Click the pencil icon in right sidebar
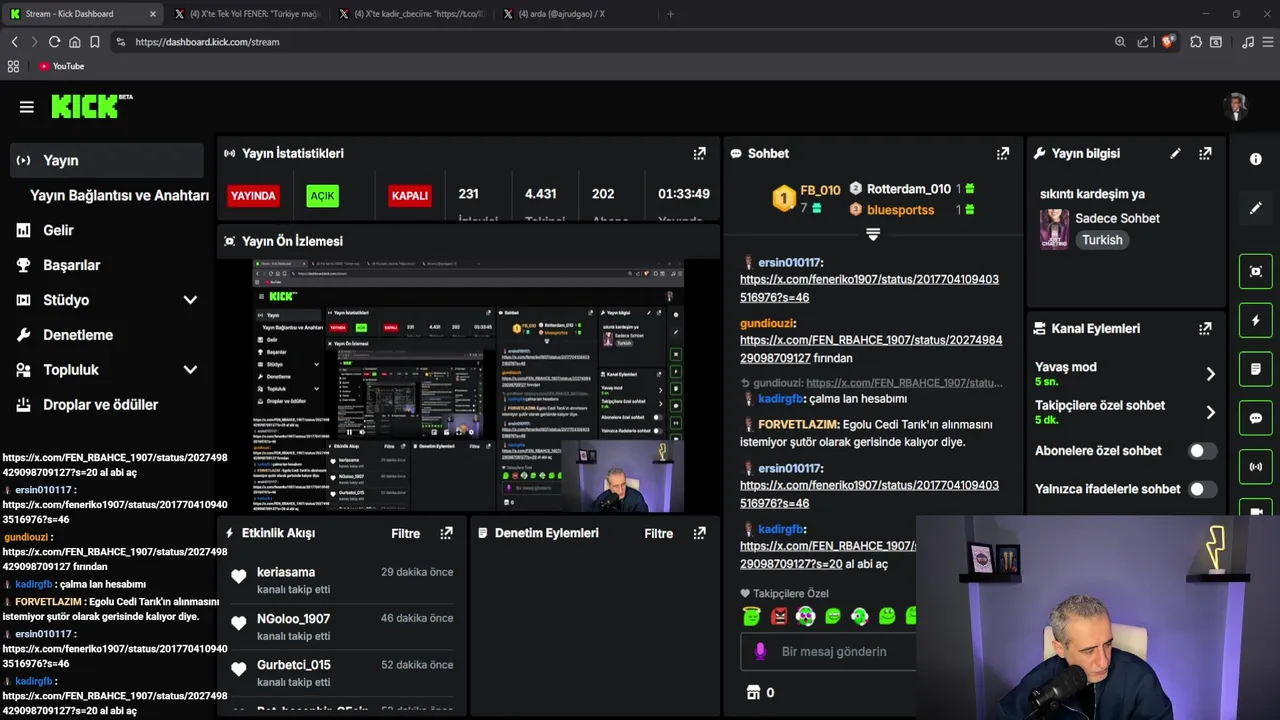Screen dimensions: 1280x720 [1256, 208]
